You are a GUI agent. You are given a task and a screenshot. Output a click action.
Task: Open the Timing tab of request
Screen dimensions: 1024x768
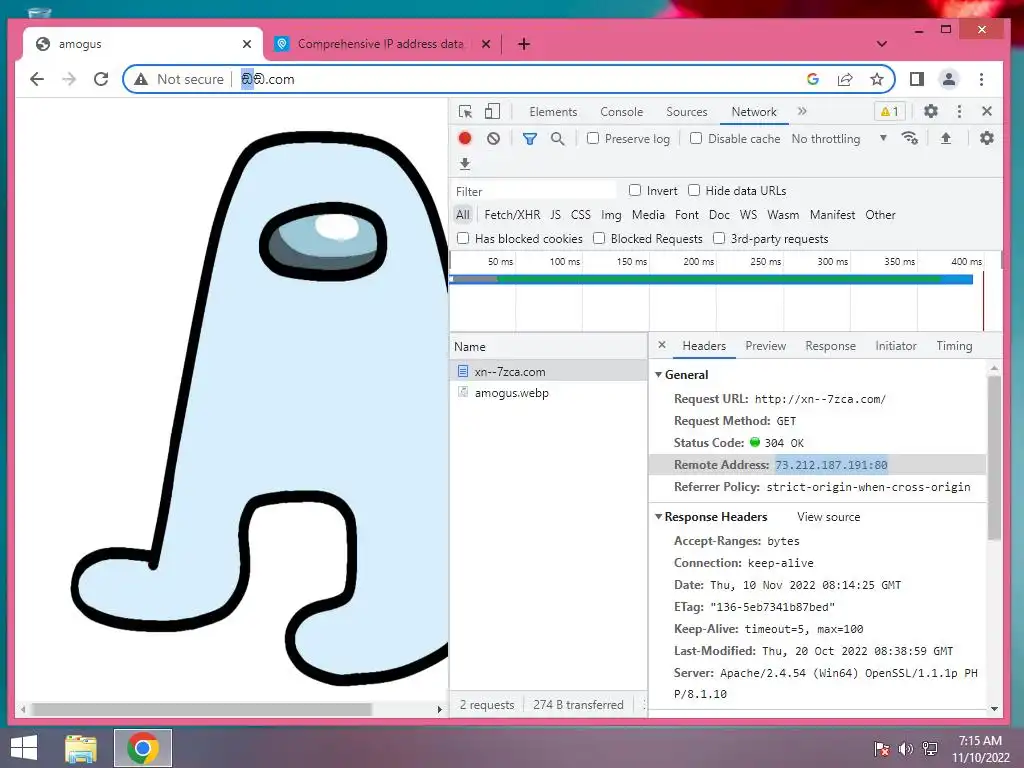(954, 345)
